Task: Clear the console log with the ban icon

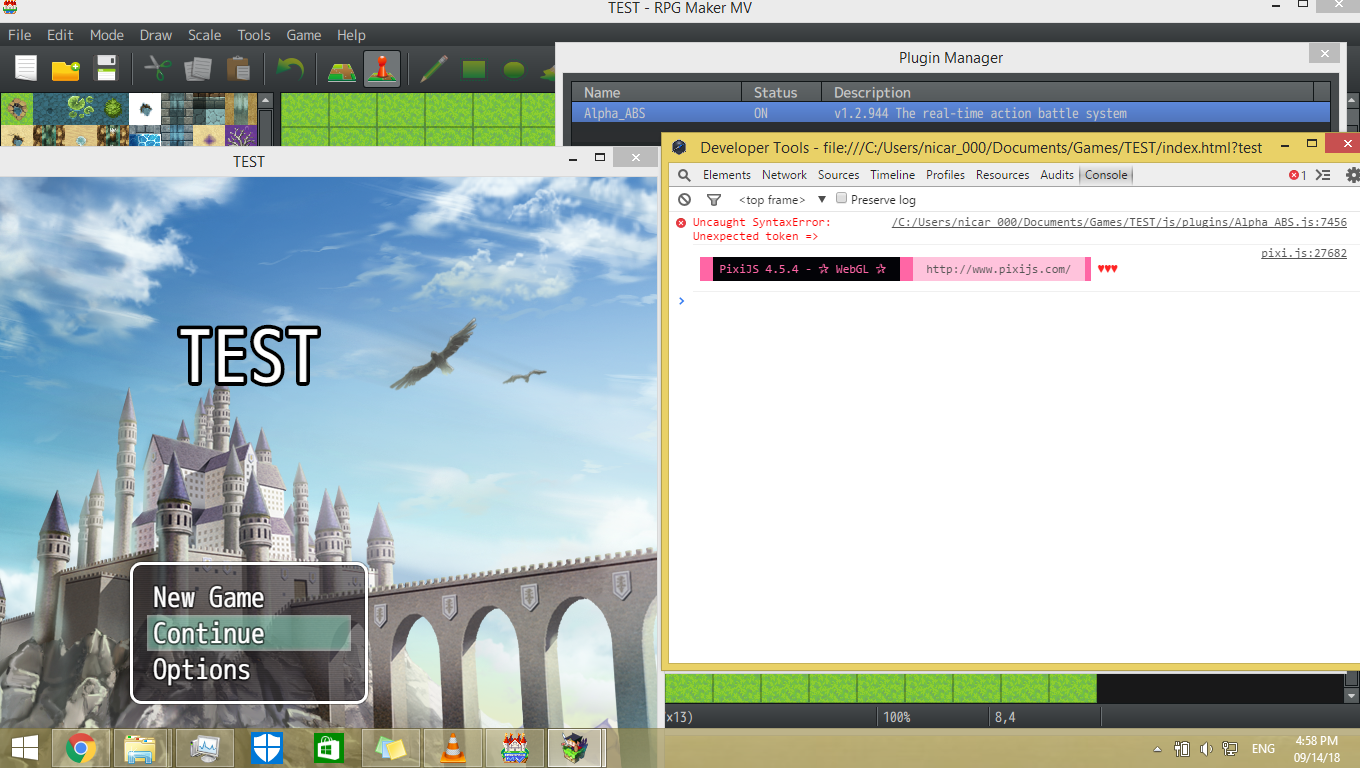Action: click(x=684, y=200)
